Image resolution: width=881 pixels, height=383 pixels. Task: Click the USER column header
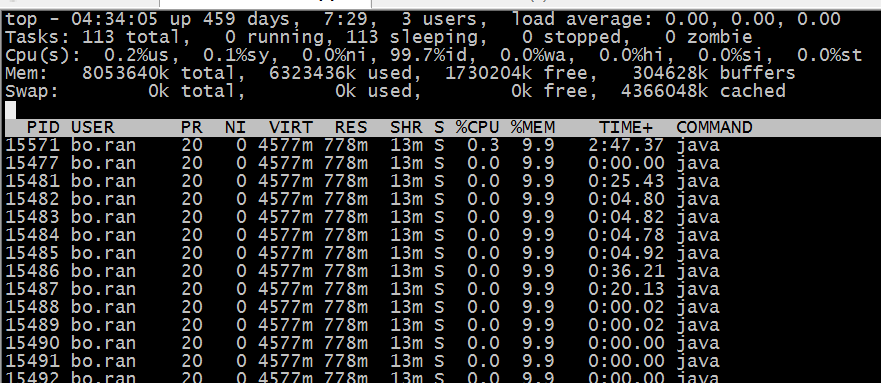pos(93,127)
